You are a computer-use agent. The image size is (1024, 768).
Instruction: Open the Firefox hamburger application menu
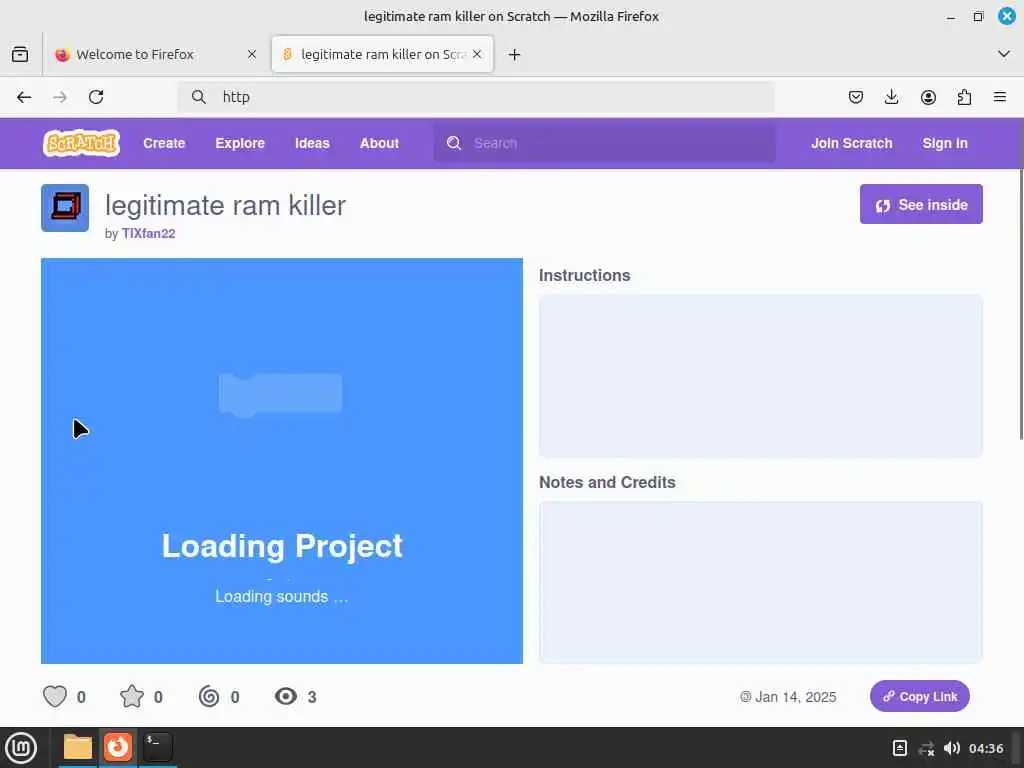tap(1000, 97)
